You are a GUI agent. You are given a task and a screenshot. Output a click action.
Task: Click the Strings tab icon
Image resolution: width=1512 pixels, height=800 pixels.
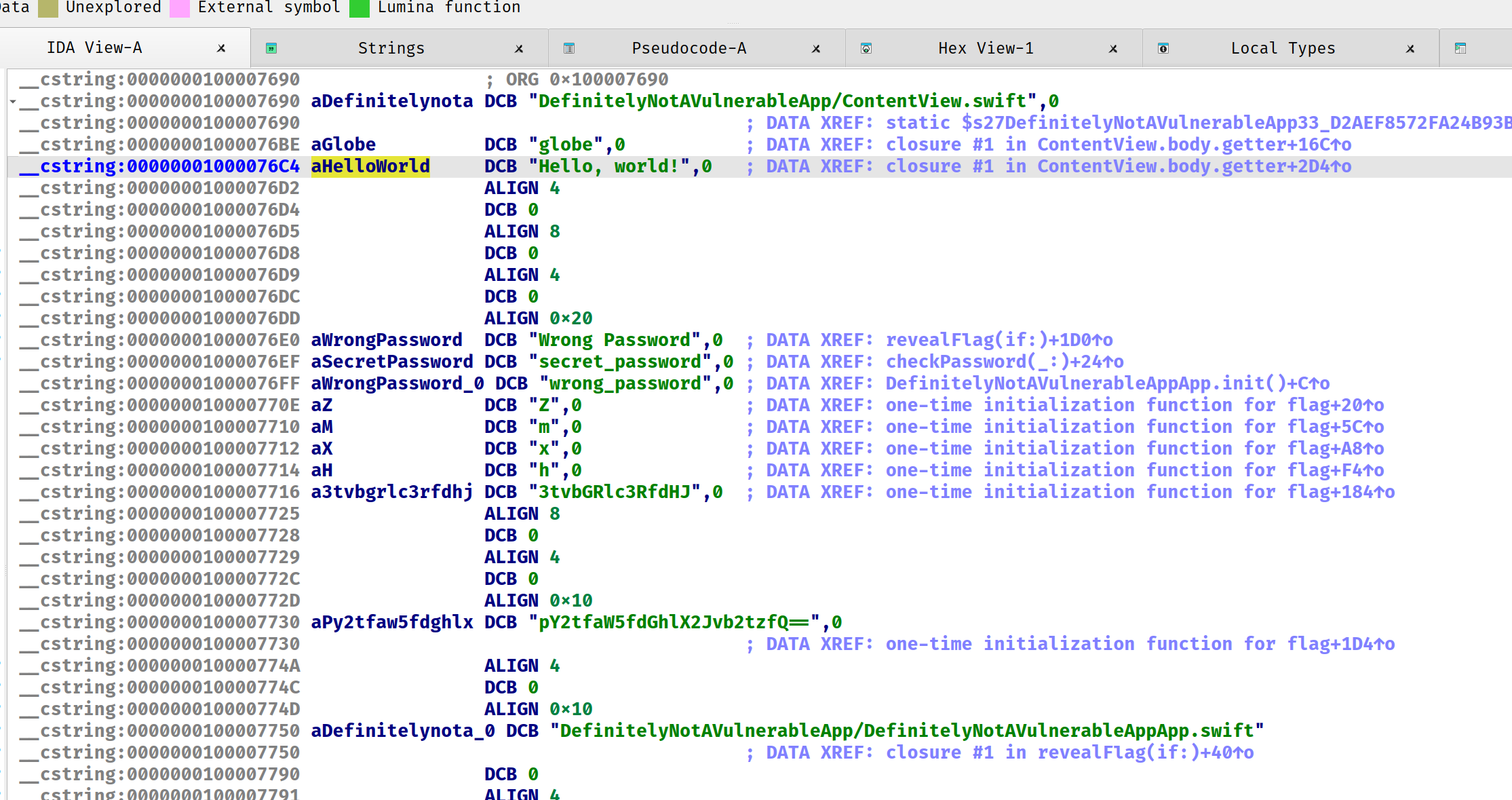coord(271,48)
